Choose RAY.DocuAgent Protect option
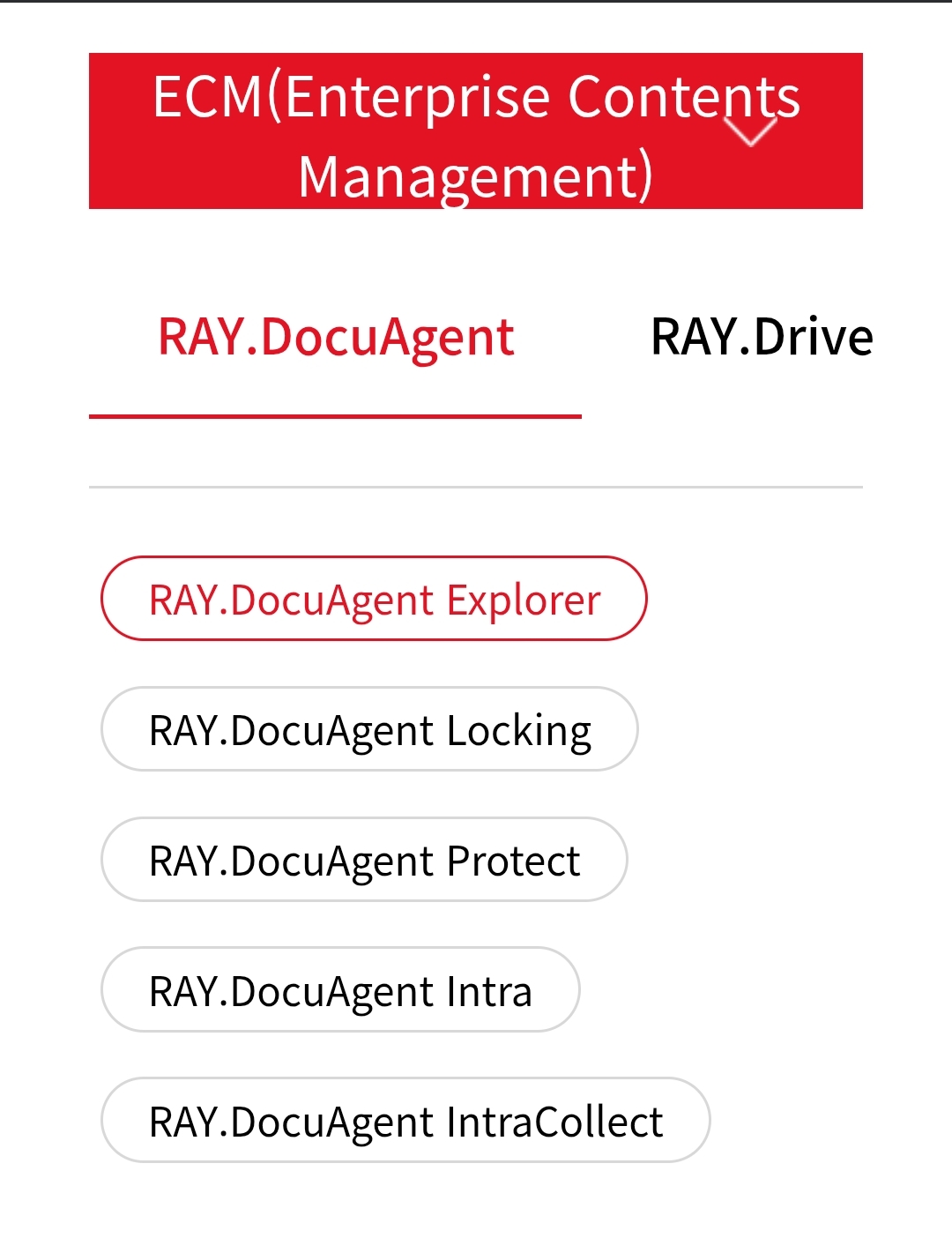Viewport: 952px width, 1238px height. pos(364,860)
